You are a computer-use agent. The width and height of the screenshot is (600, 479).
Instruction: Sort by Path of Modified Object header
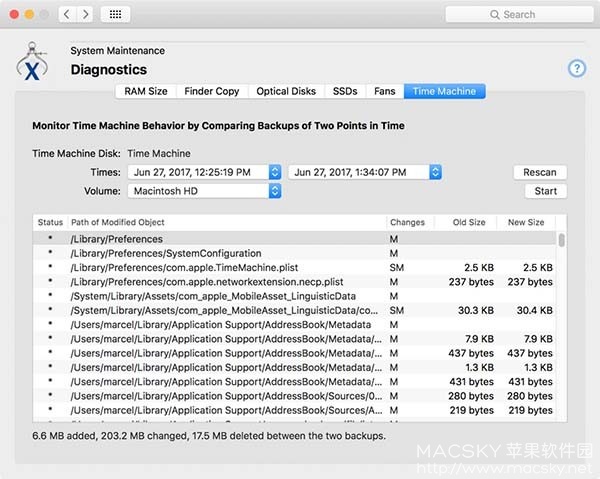(227, 222)
